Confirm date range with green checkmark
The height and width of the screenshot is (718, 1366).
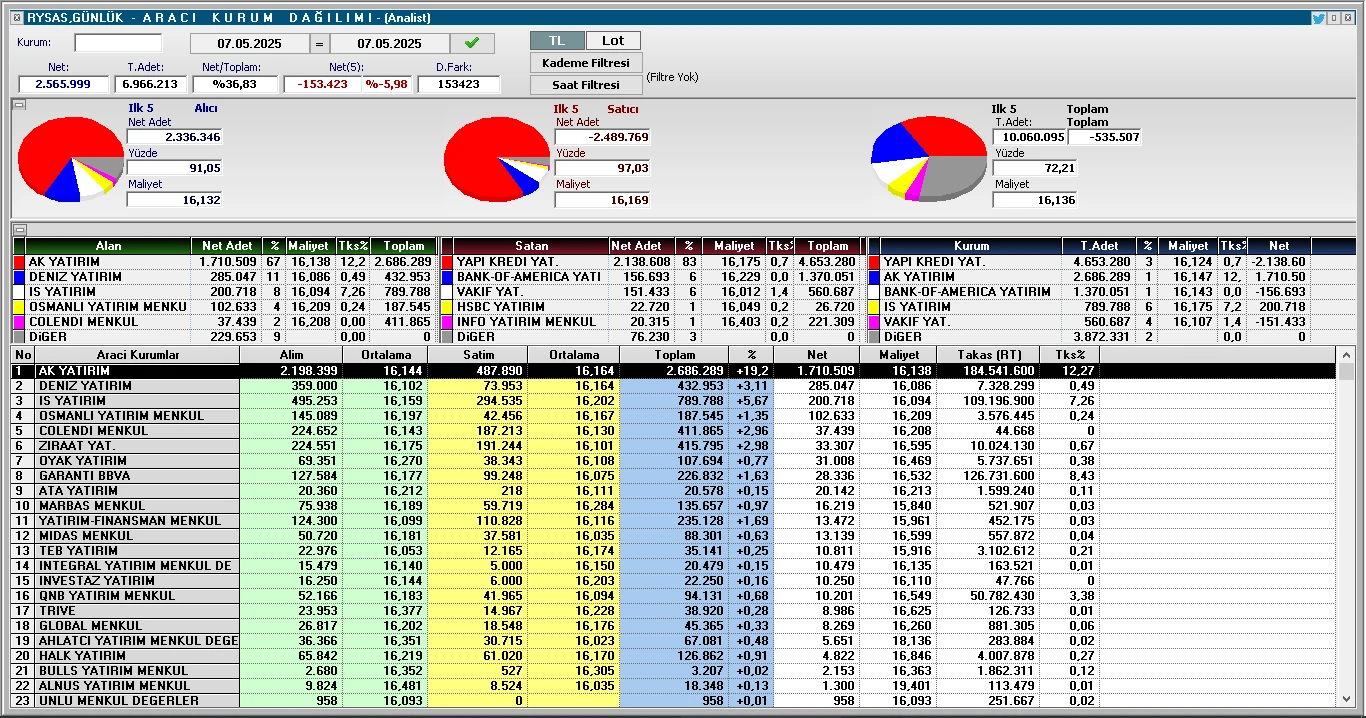pyautogui.click(x=472, y=43)
